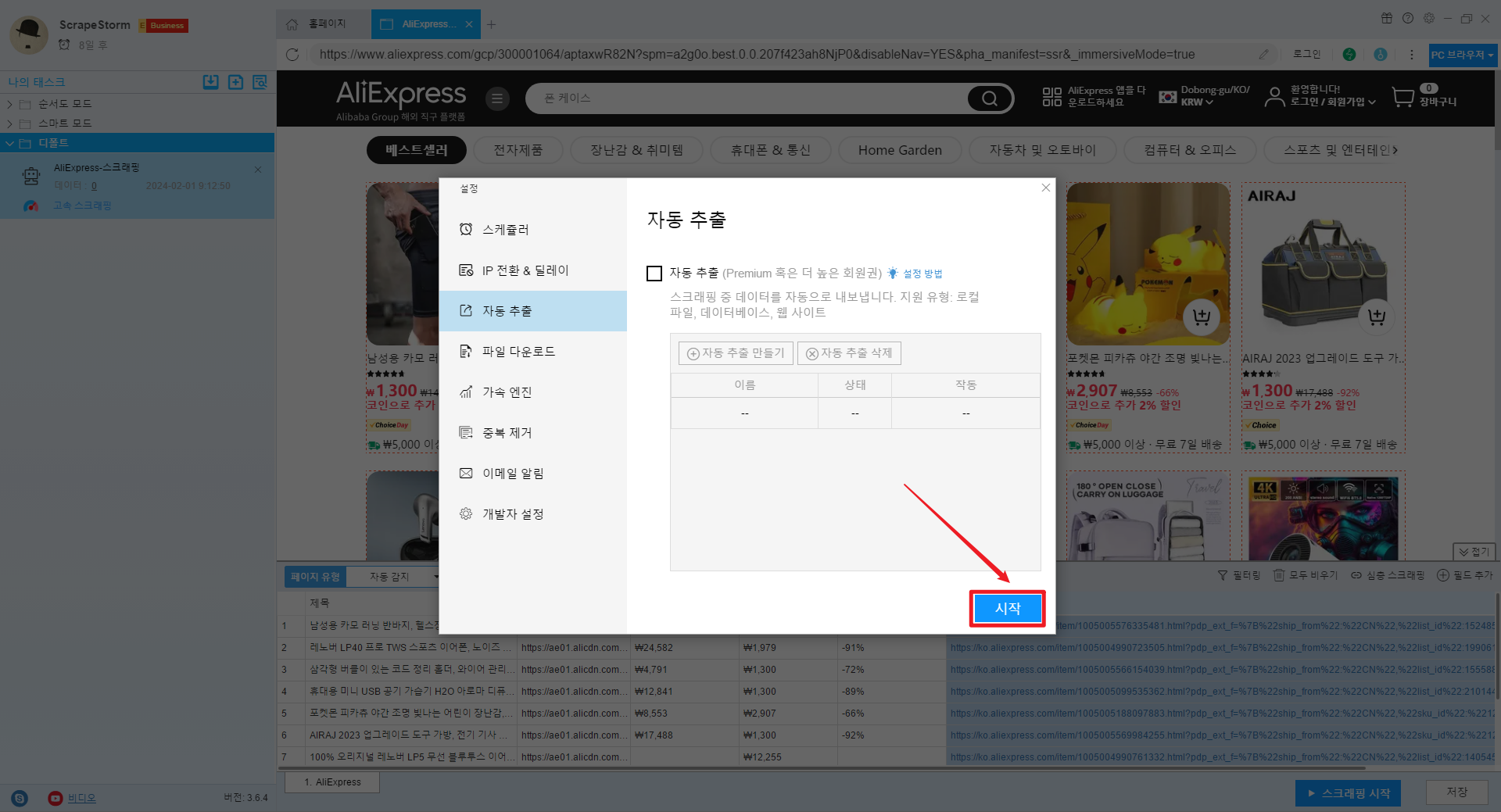
Task: Click the green circular icon in address bar
Action: (1349, 55)
